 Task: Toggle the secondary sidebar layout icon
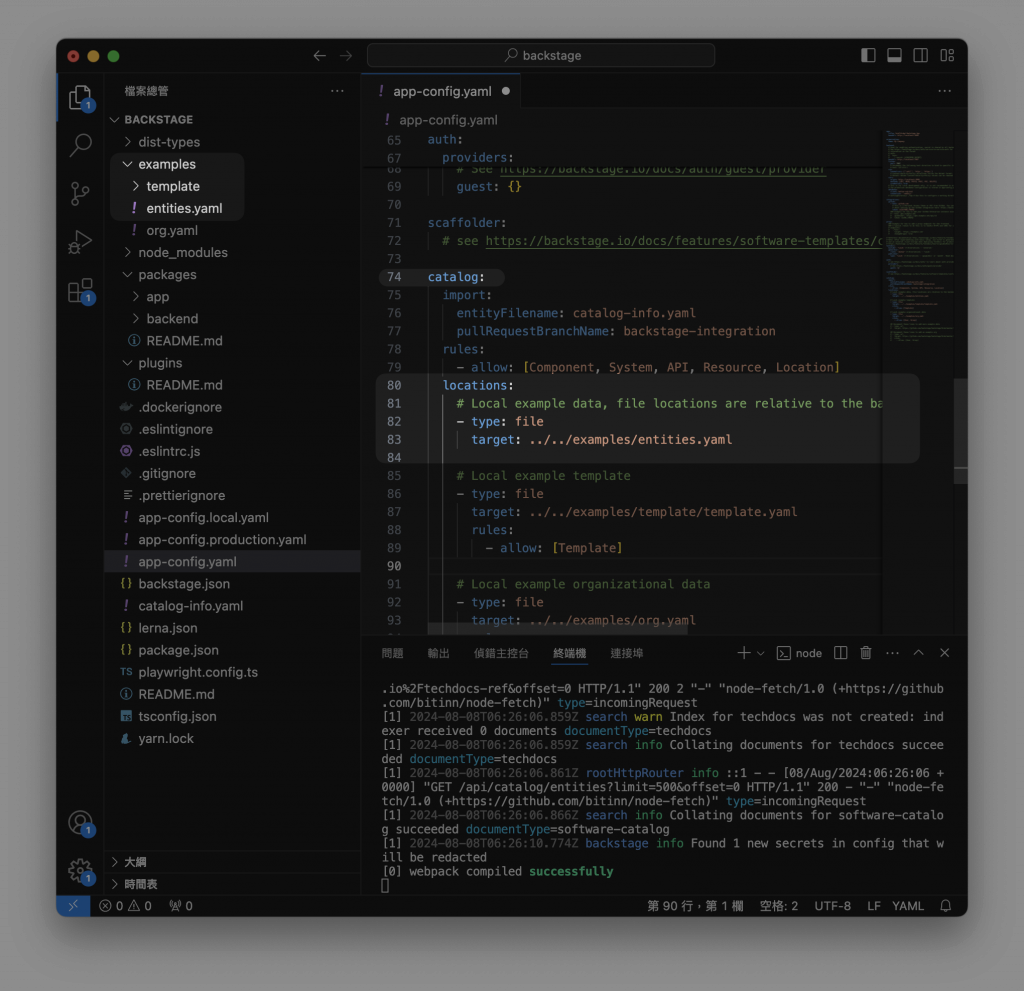pos(920,56)
